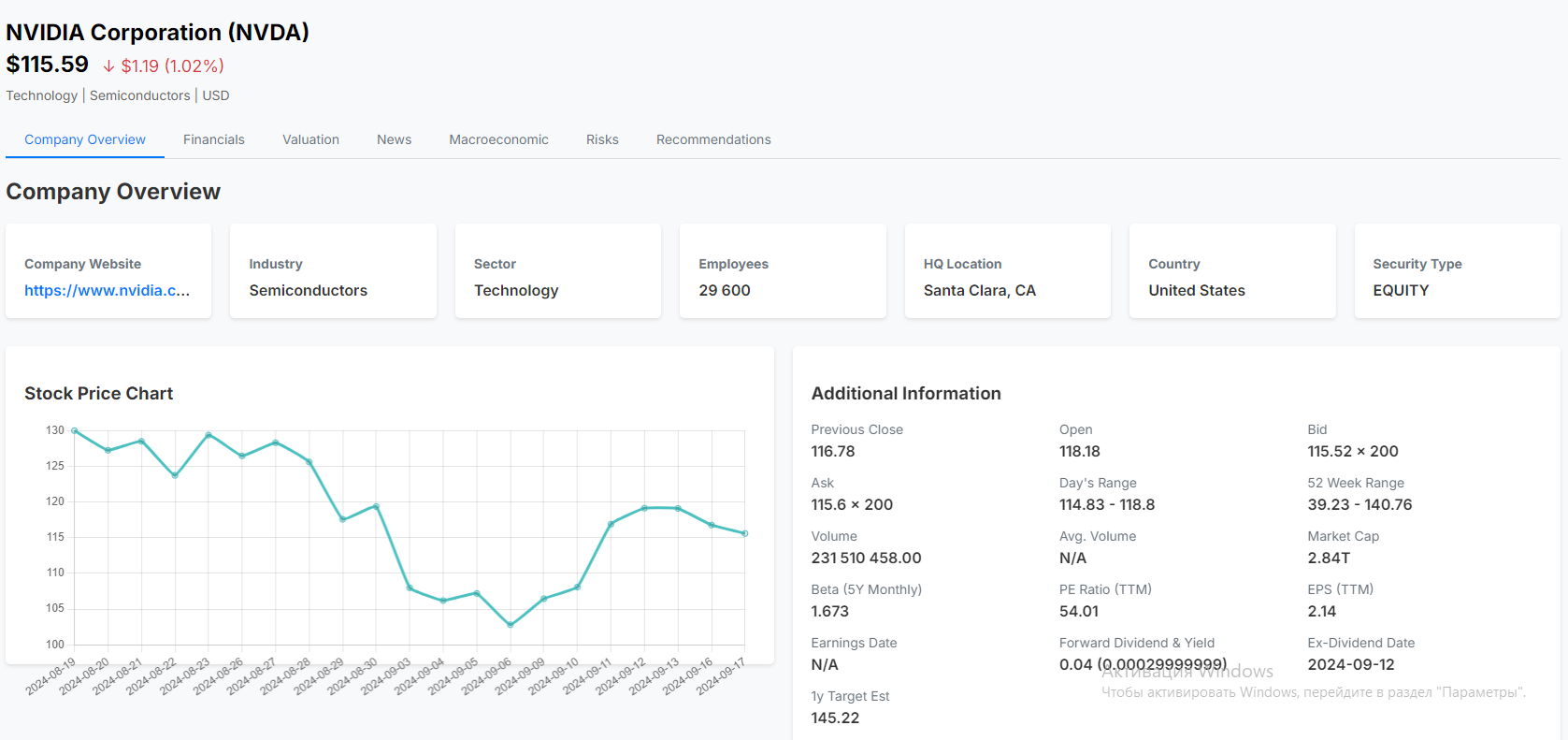Click the red down arrow price change icon
This screenshot has width=1568, height=740.
point(108,66)
